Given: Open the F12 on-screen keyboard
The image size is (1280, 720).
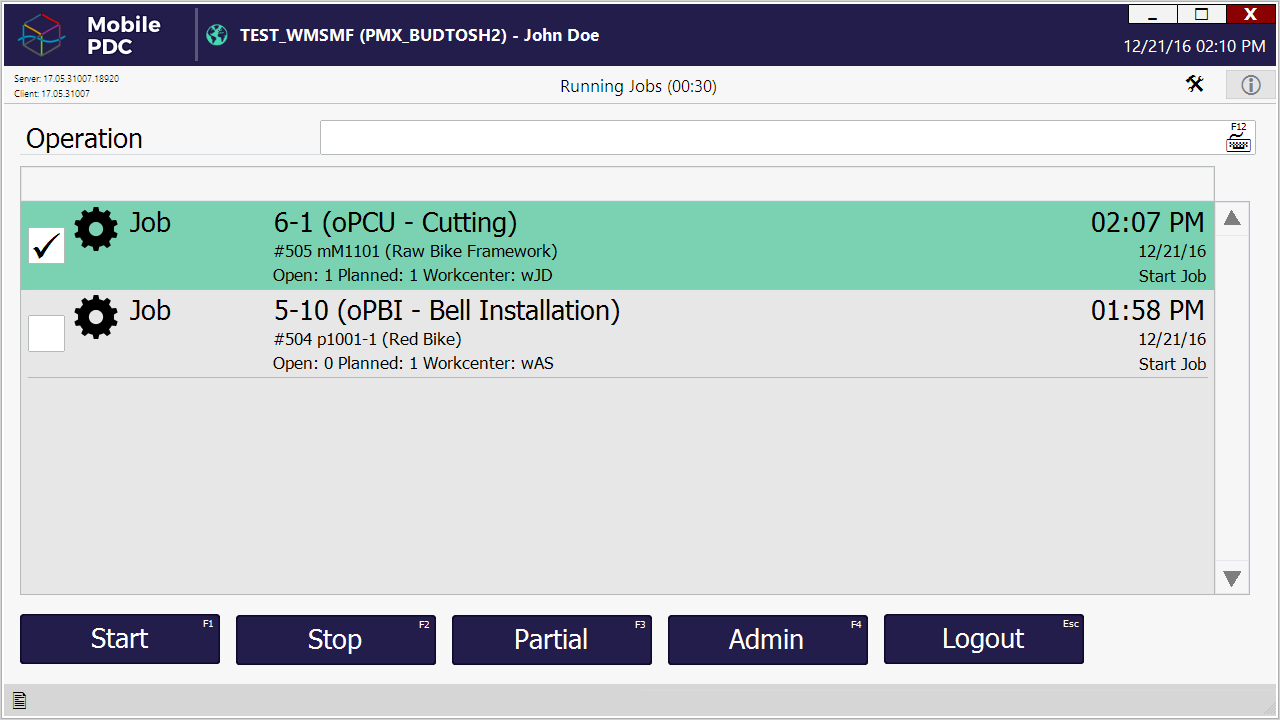Looking at the screenshot, I should pyautogui.click(x=1238, y=138).
